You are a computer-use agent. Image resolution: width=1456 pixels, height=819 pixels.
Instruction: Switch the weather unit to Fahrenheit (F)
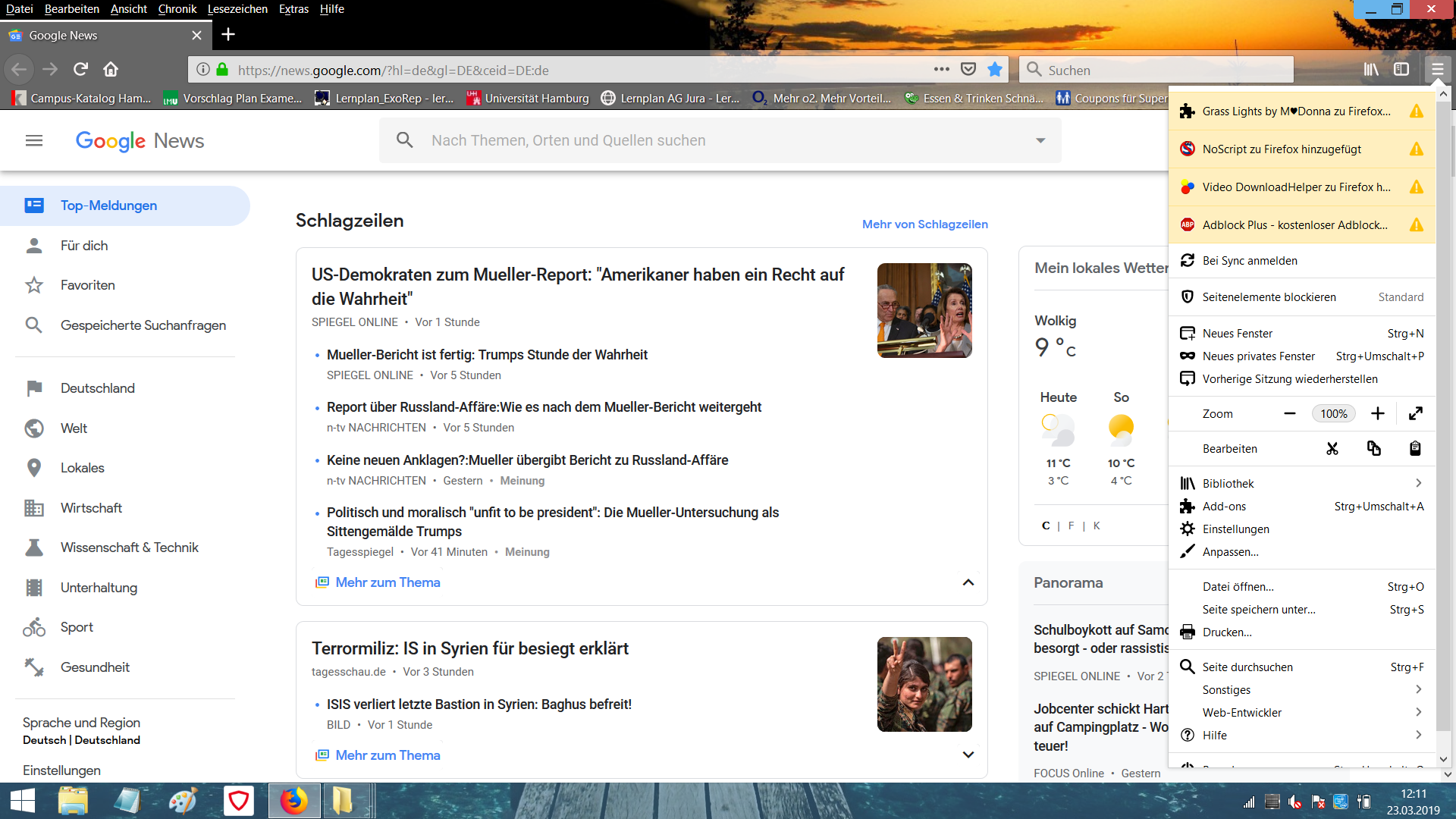pyautogui.click(x=1071, y=526)
